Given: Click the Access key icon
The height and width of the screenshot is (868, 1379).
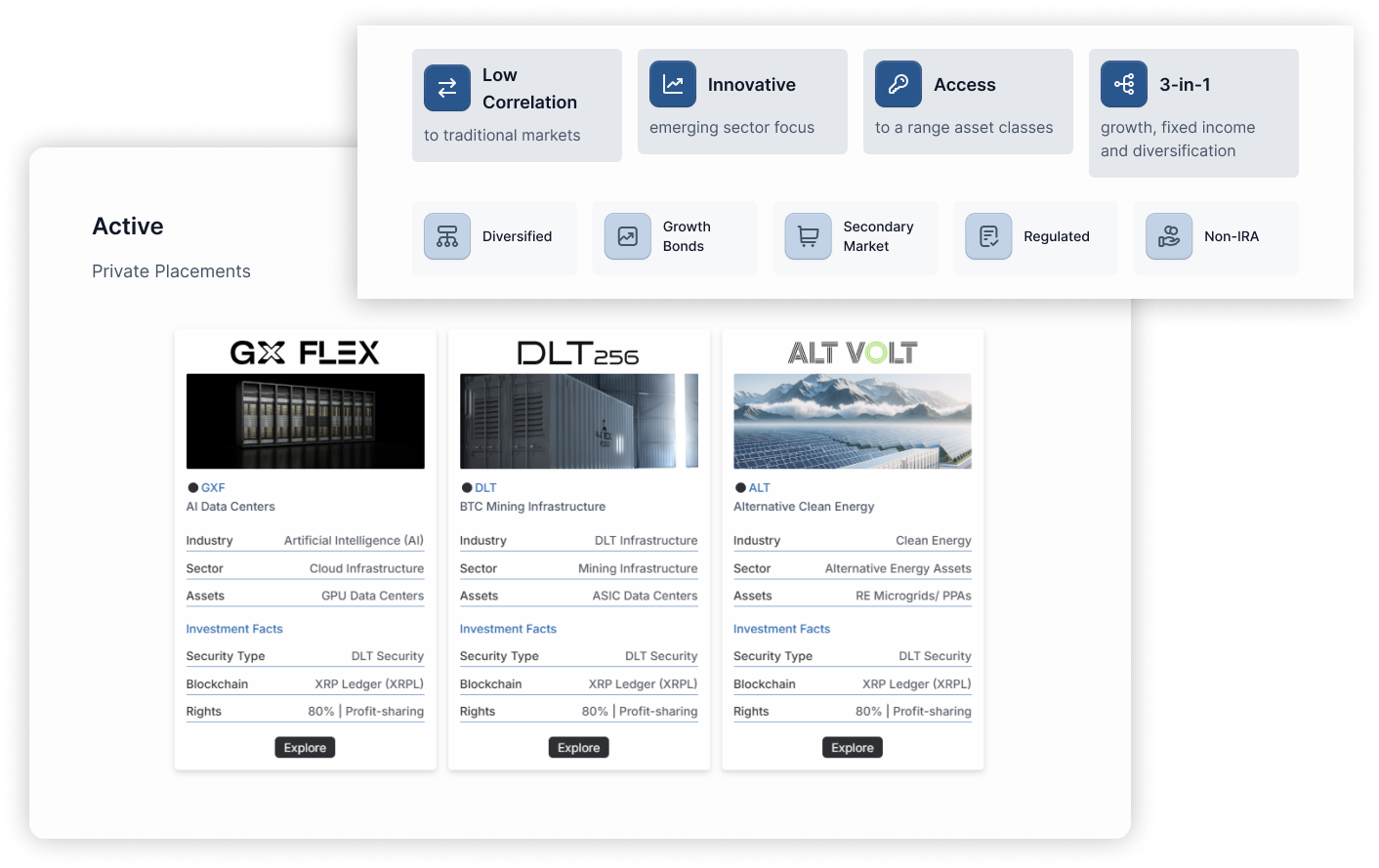Looking at the screenshot, I should [x=898, y=84].
